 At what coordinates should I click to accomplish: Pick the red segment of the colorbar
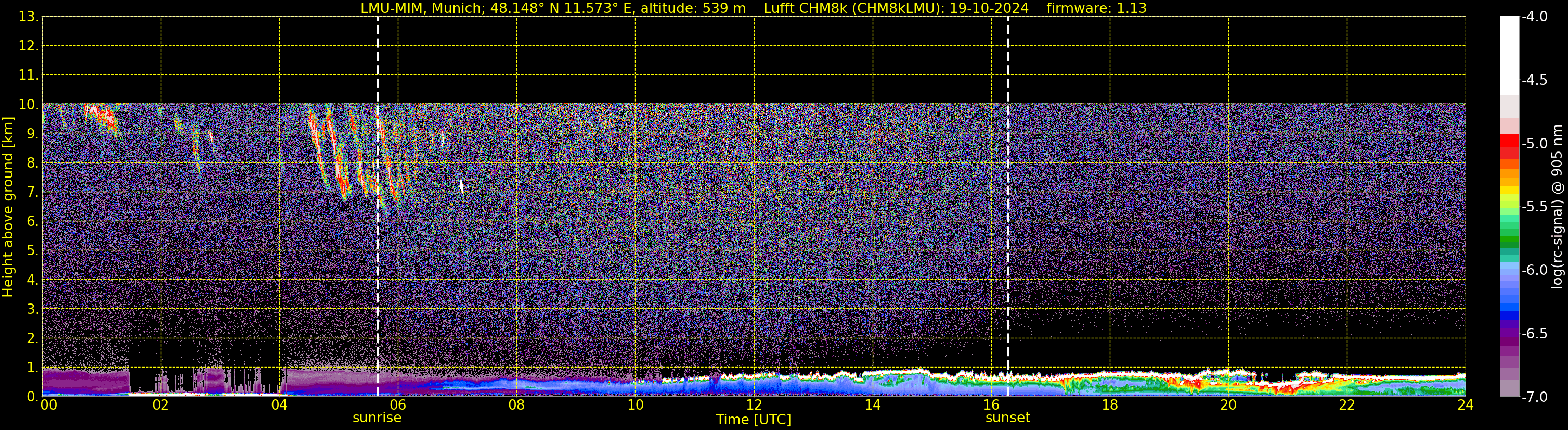click(1509, 142)
